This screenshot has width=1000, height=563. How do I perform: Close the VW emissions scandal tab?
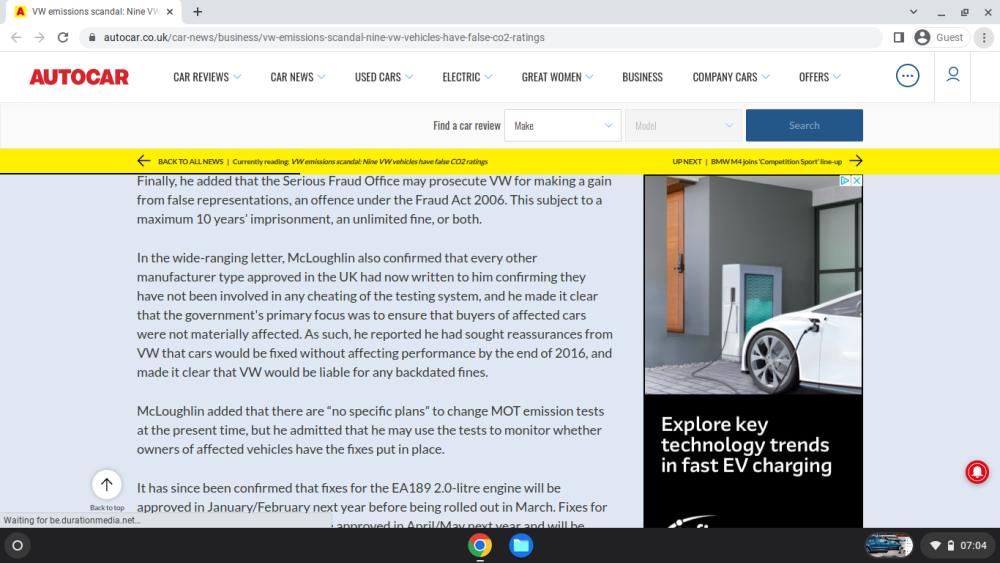(170, 11)
